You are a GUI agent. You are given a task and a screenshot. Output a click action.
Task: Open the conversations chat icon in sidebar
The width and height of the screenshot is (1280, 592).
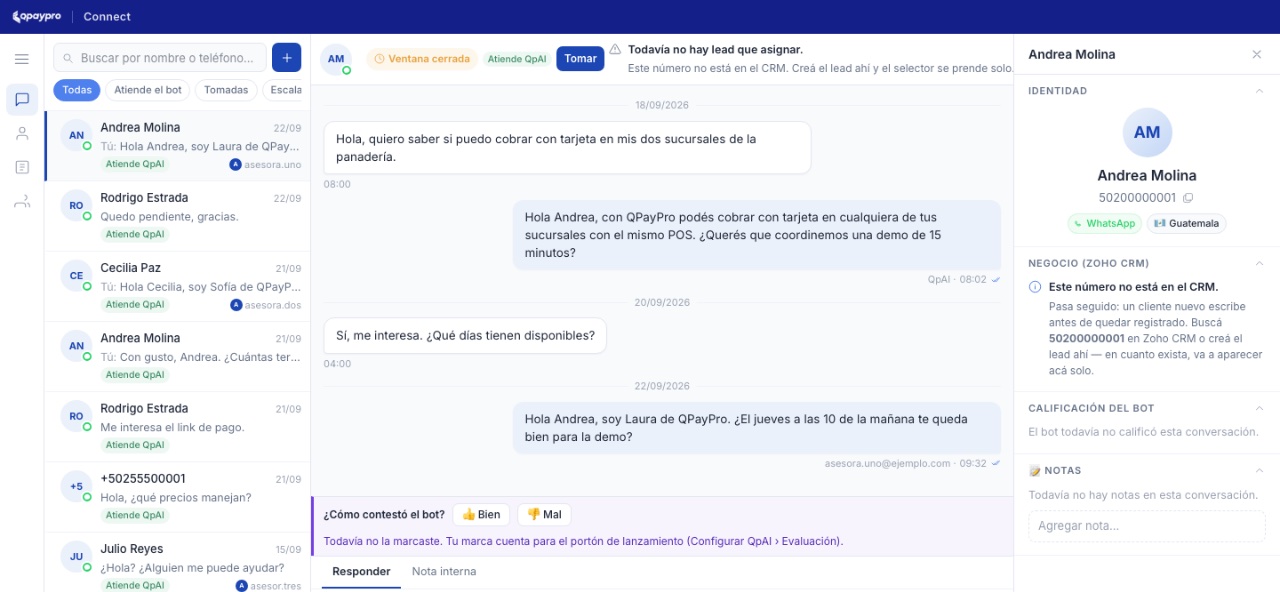[x=22, y=99]
